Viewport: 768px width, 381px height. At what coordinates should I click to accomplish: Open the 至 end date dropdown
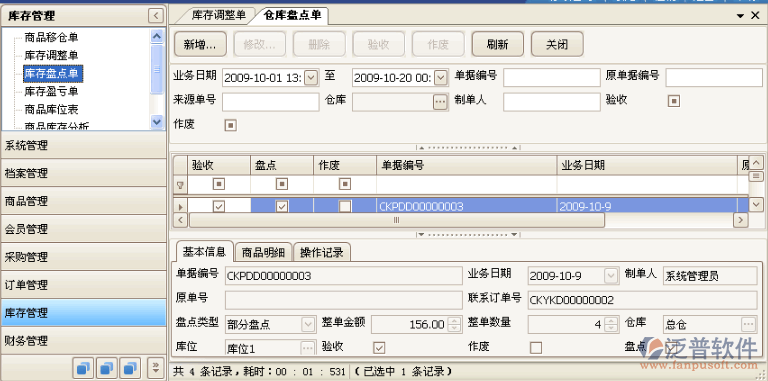coord(441,77)
